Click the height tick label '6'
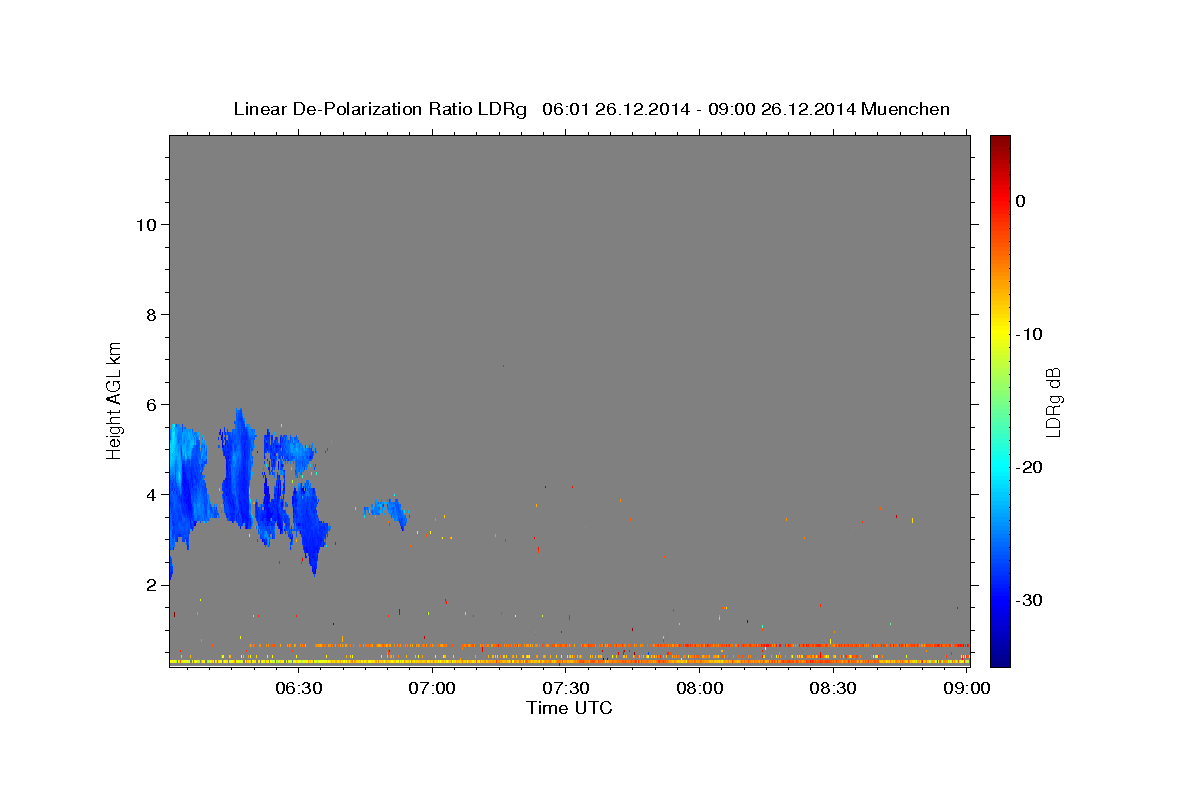 [152, 405]
